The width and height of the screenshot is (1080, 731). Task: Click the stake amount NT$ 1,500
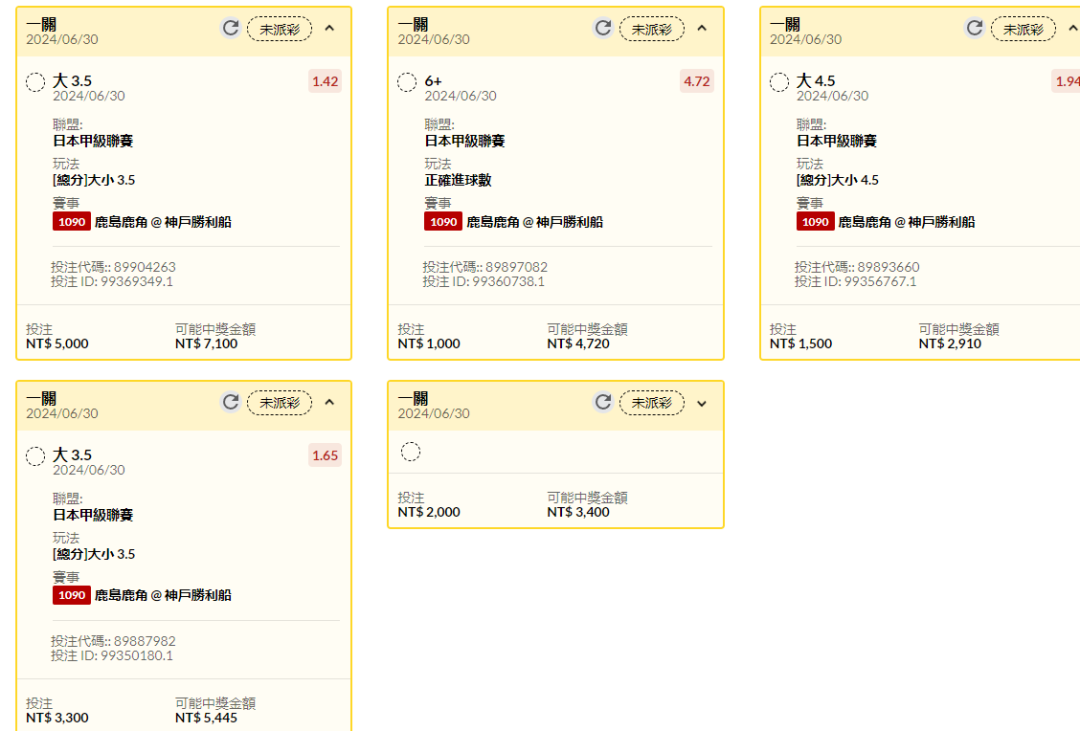tap(800, 343)
